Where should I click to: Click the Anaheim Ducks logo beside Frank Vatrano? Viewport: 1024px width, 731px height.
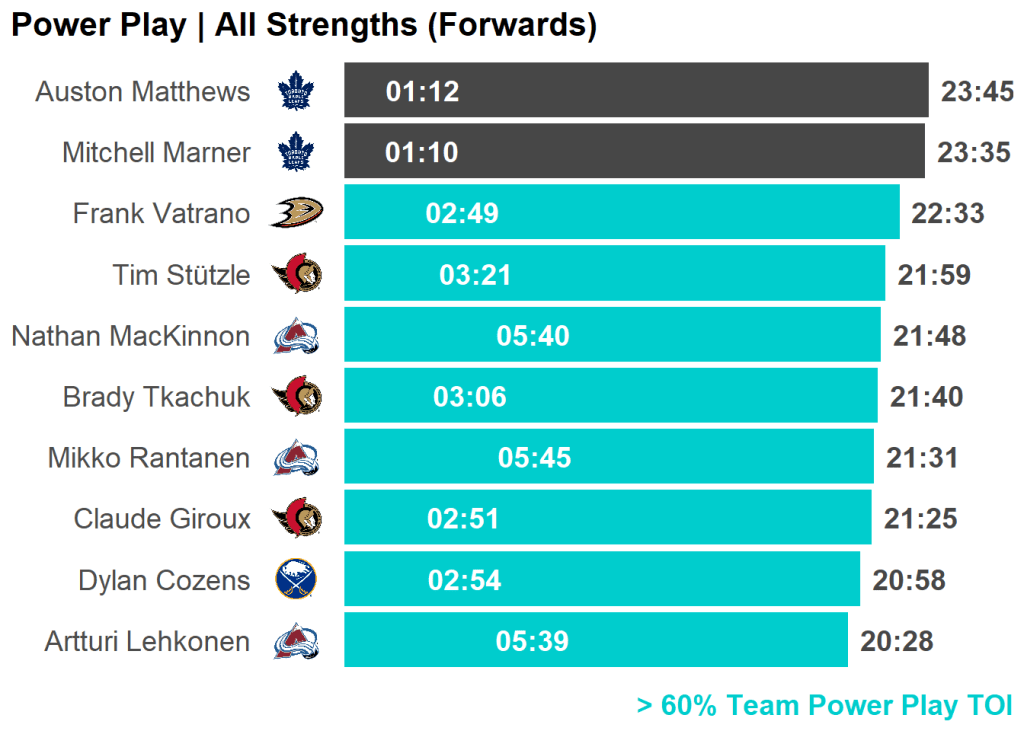(x=296, y=213)
